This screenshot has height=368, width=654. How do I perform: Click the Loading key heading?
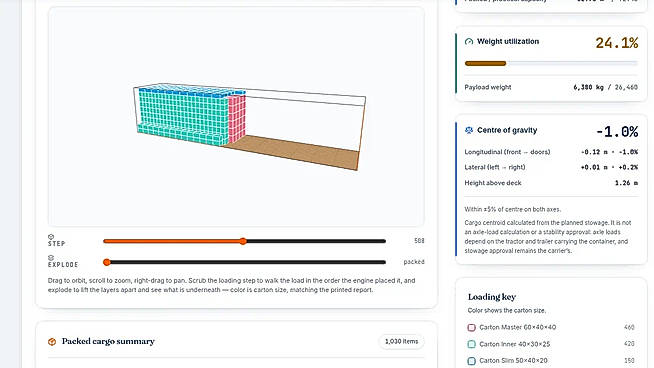492,297
